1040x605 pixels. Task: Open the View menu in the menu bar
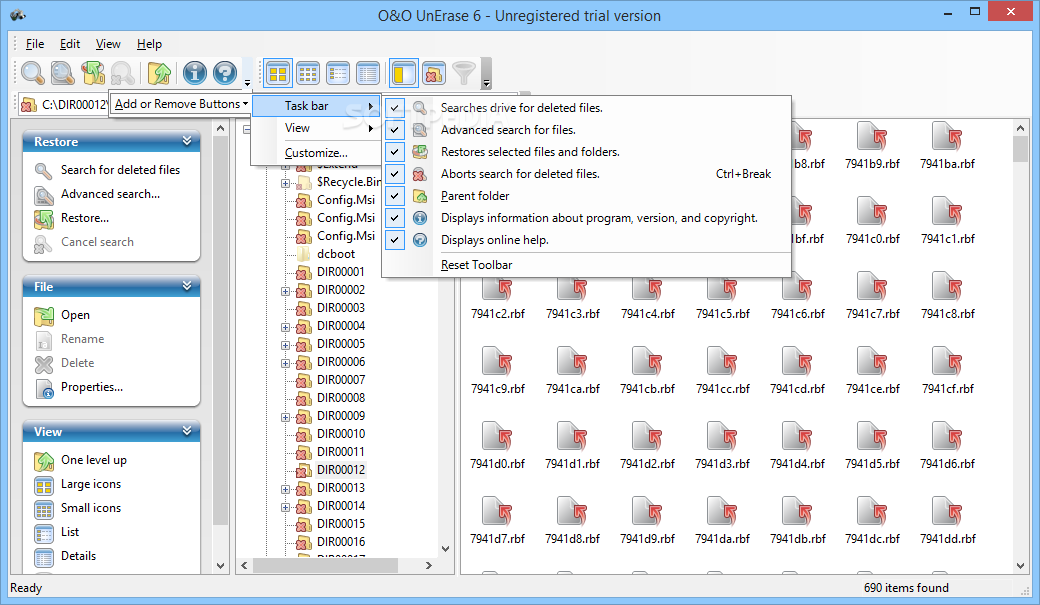point(108,44)
